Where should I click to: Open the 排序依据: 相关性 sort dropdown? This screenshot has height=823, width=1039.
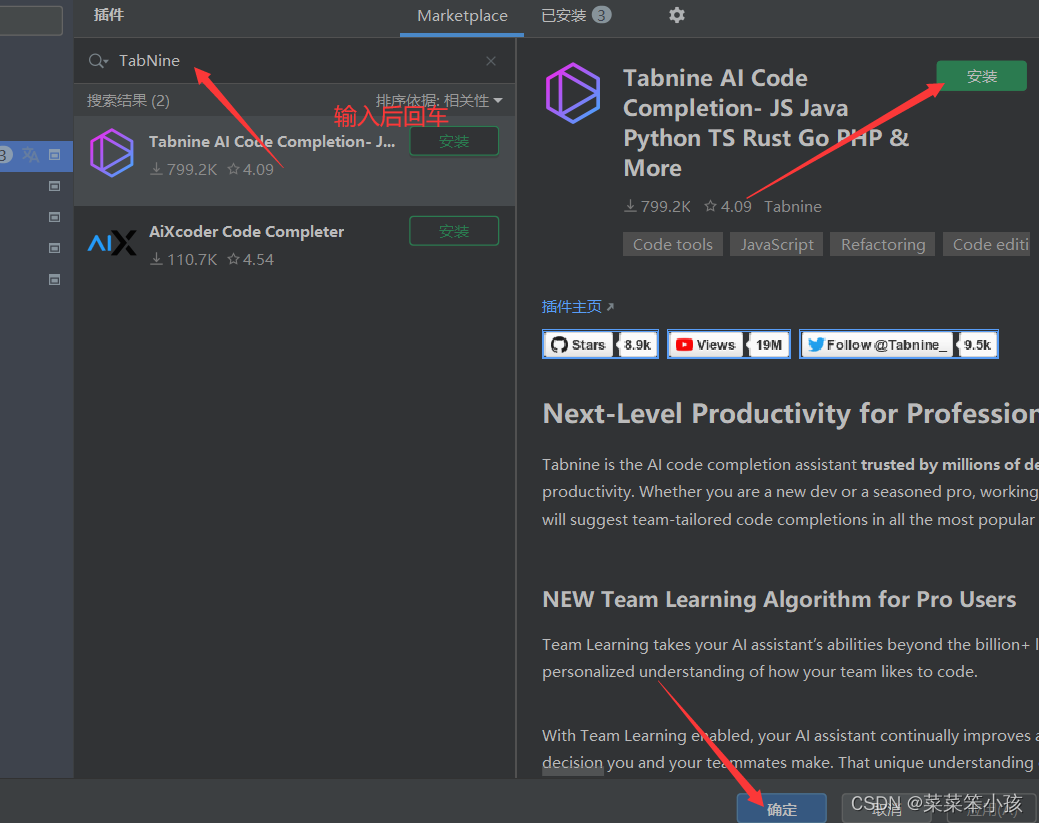(439, 101)
